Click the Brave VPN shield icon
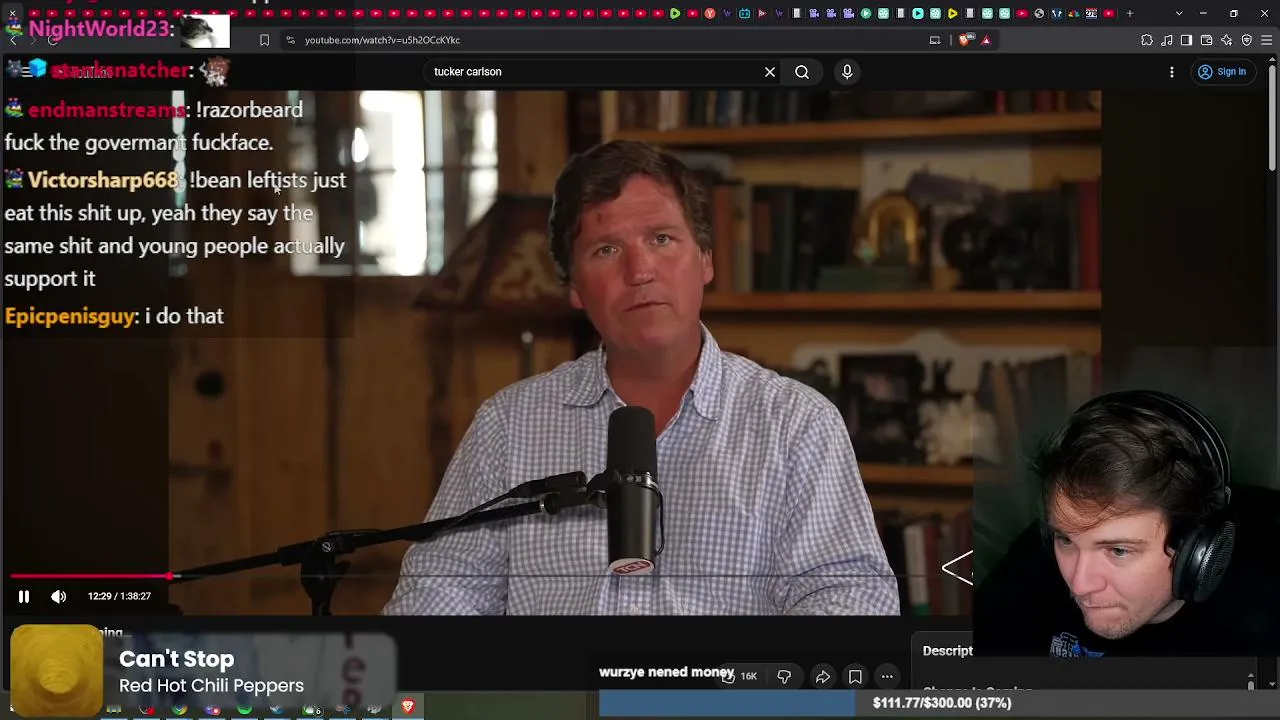The image size is (1280, 720). coord(1247,40)
